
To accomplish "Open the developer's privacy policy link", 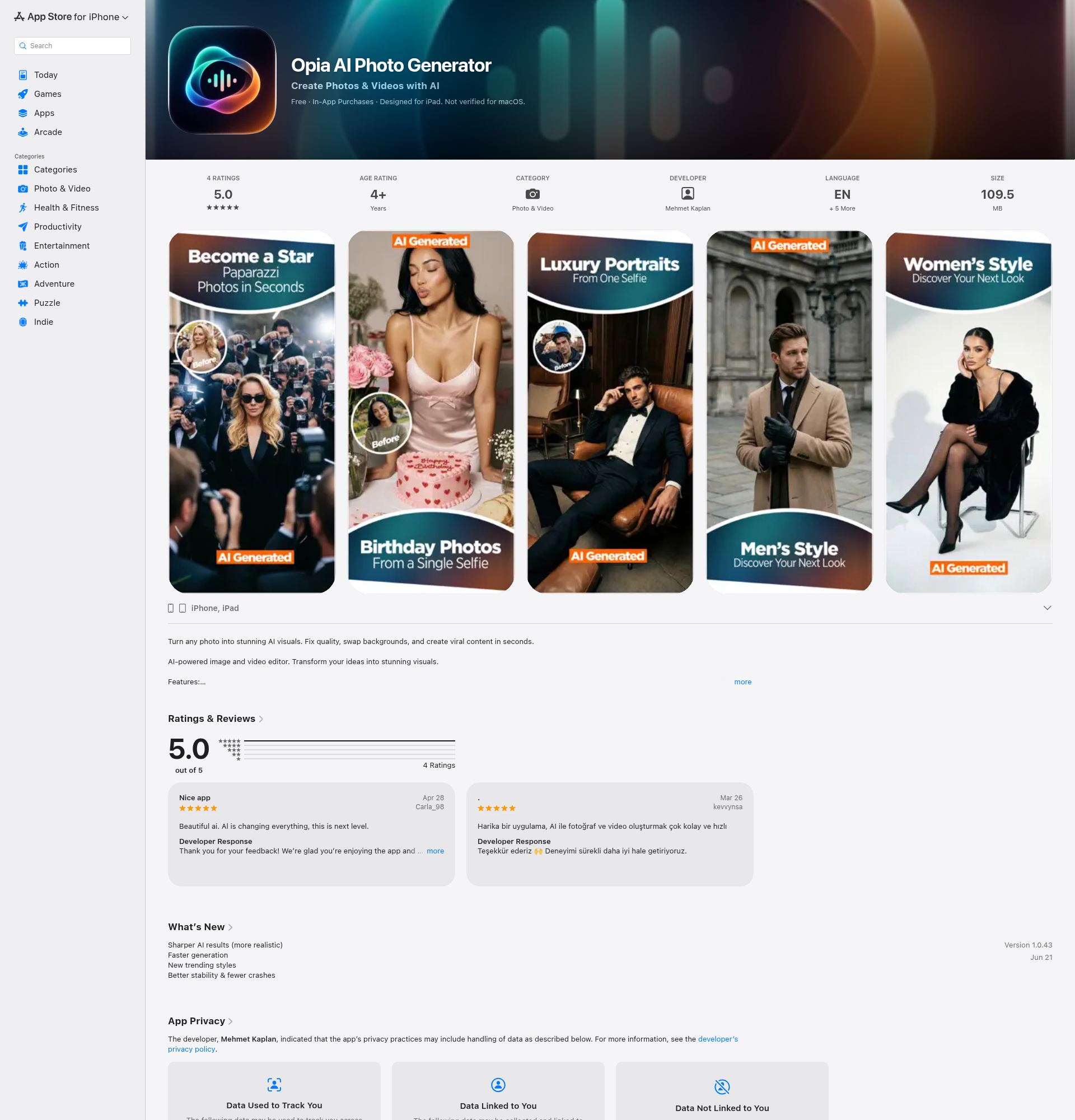I will [718, 1039].
